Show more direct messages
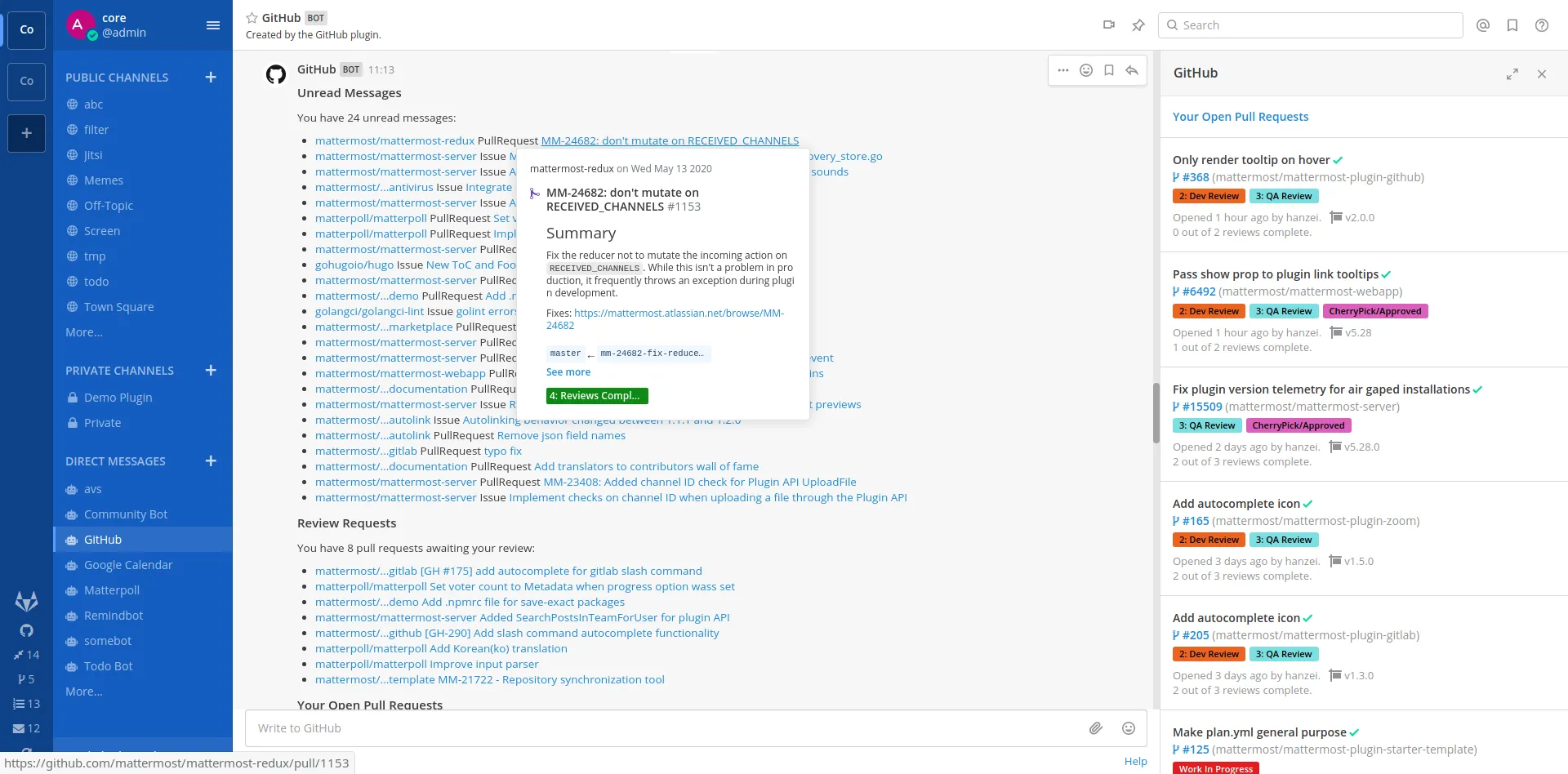This screenshot has height=774, width=1568. 84,692
